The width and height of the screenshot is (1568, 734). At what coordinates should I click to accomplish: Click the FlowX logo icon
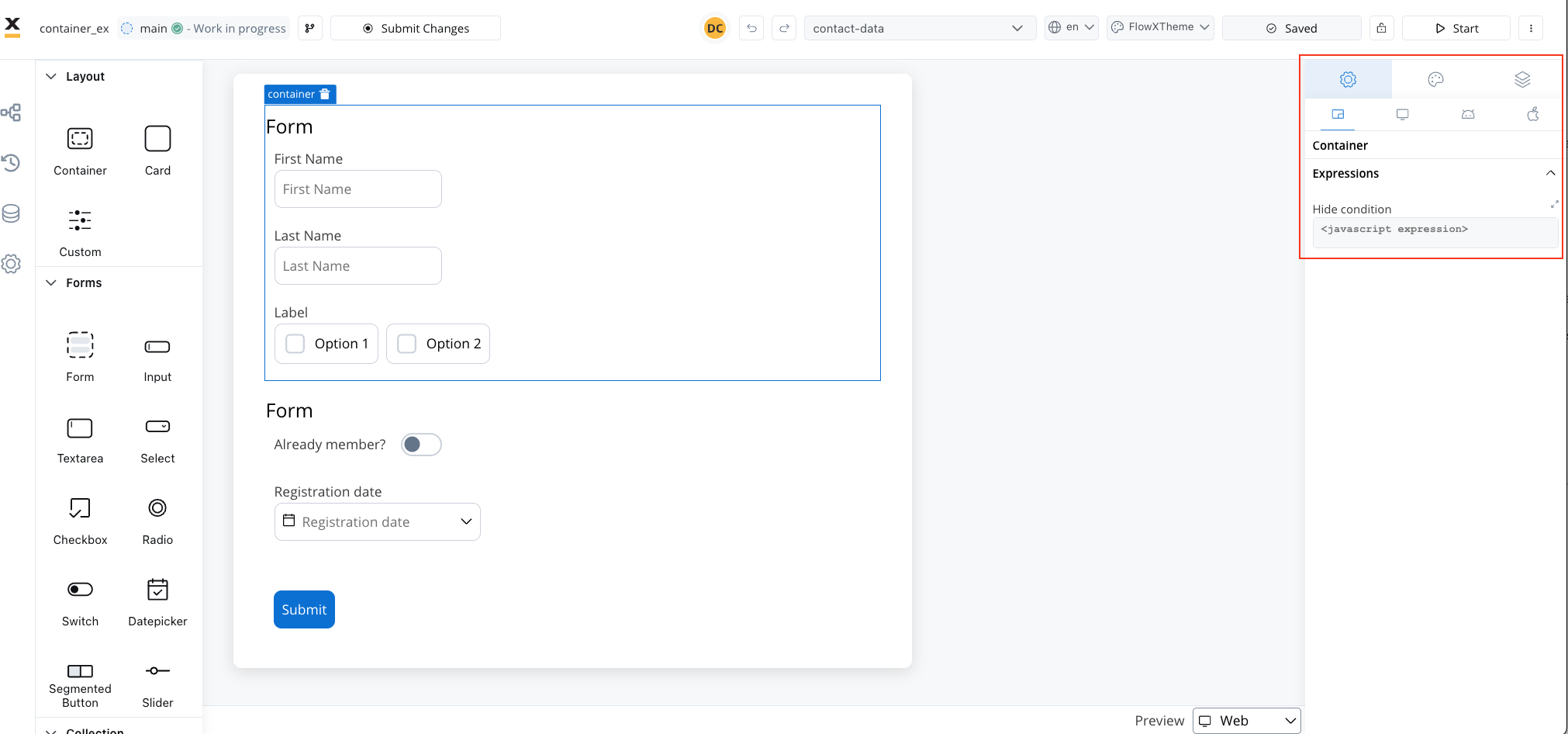click(12, 27)
